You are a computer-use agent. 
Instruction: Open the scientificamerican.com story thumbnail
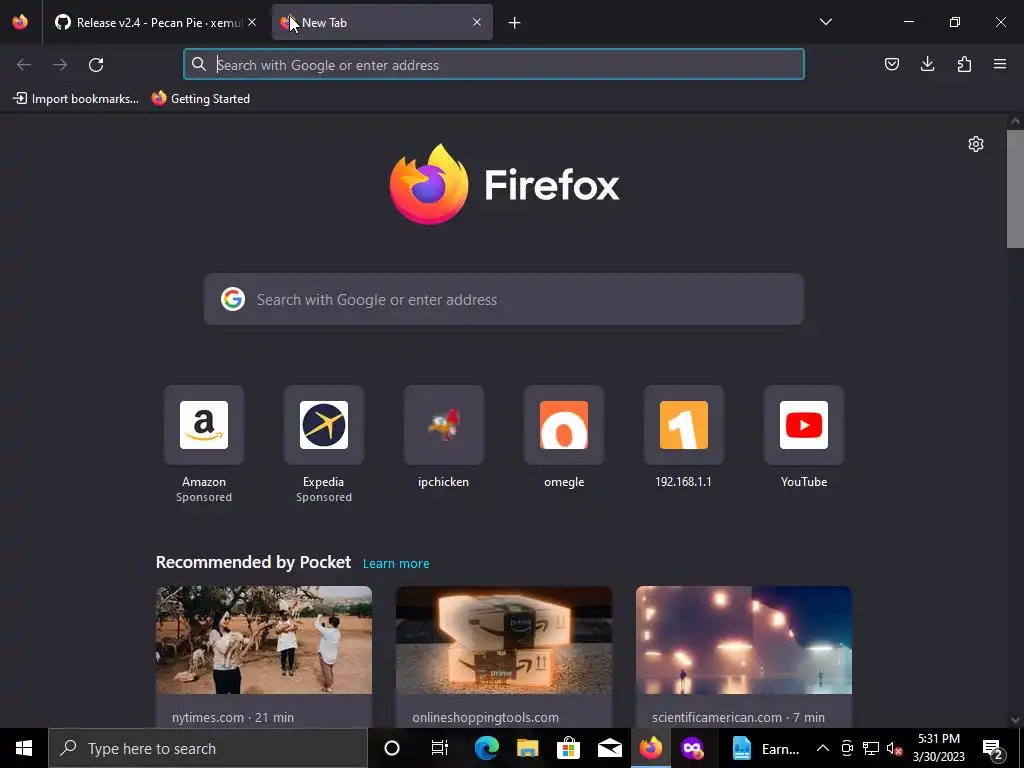[x=744, y=640]
